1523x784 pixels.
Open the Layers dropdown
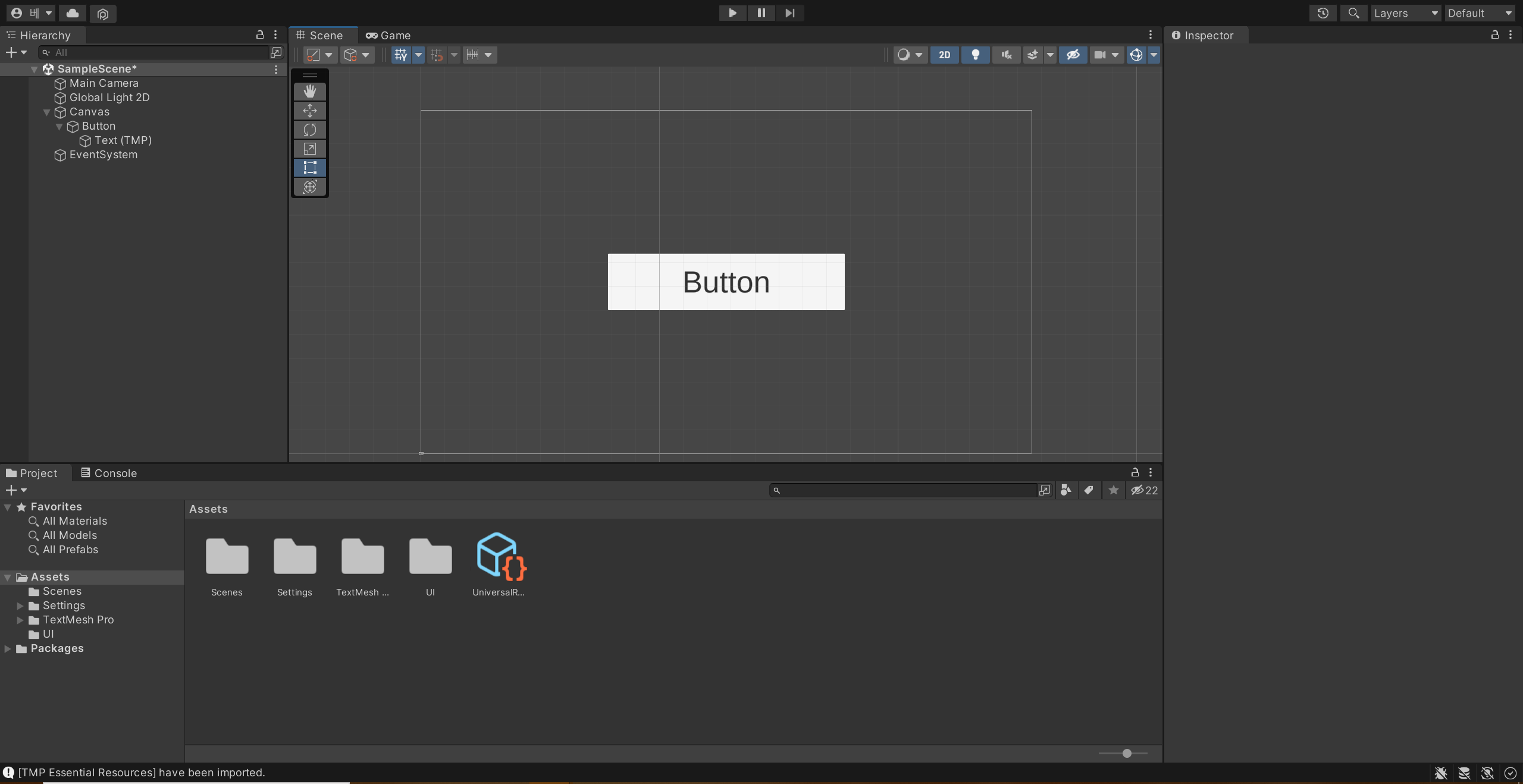1405,13
